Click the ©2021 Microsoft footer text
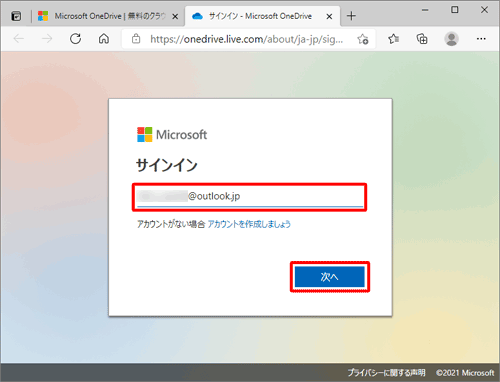The width and height of the screenshot is (500, 382). coord(465,373)
